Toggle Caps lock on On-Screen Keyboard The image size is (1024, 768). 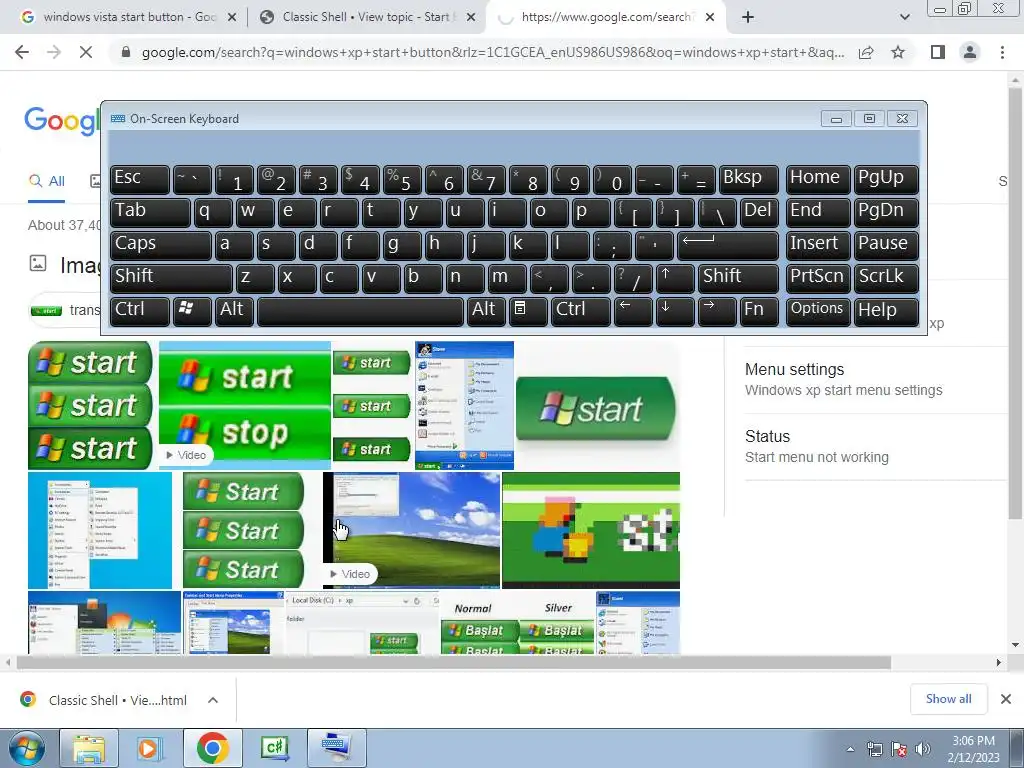[x=161, y=245]
